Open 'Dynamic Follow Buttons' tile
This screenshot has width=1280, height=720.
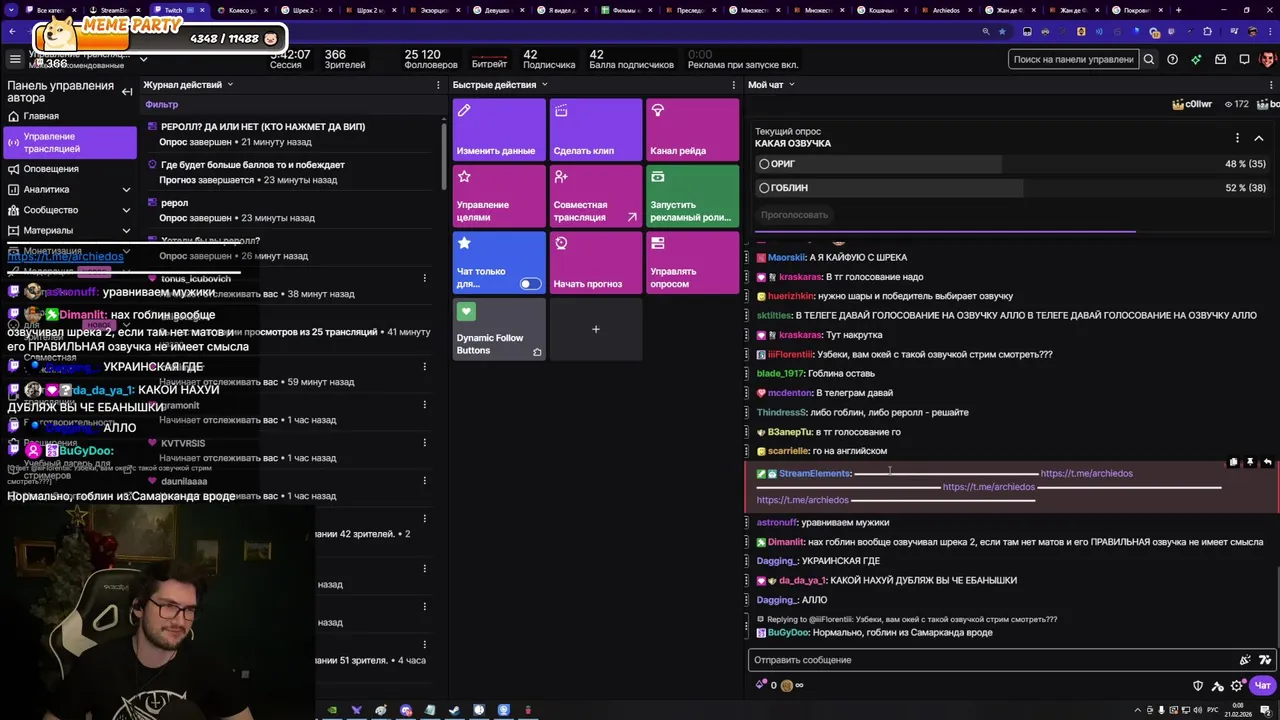[499, 329]
